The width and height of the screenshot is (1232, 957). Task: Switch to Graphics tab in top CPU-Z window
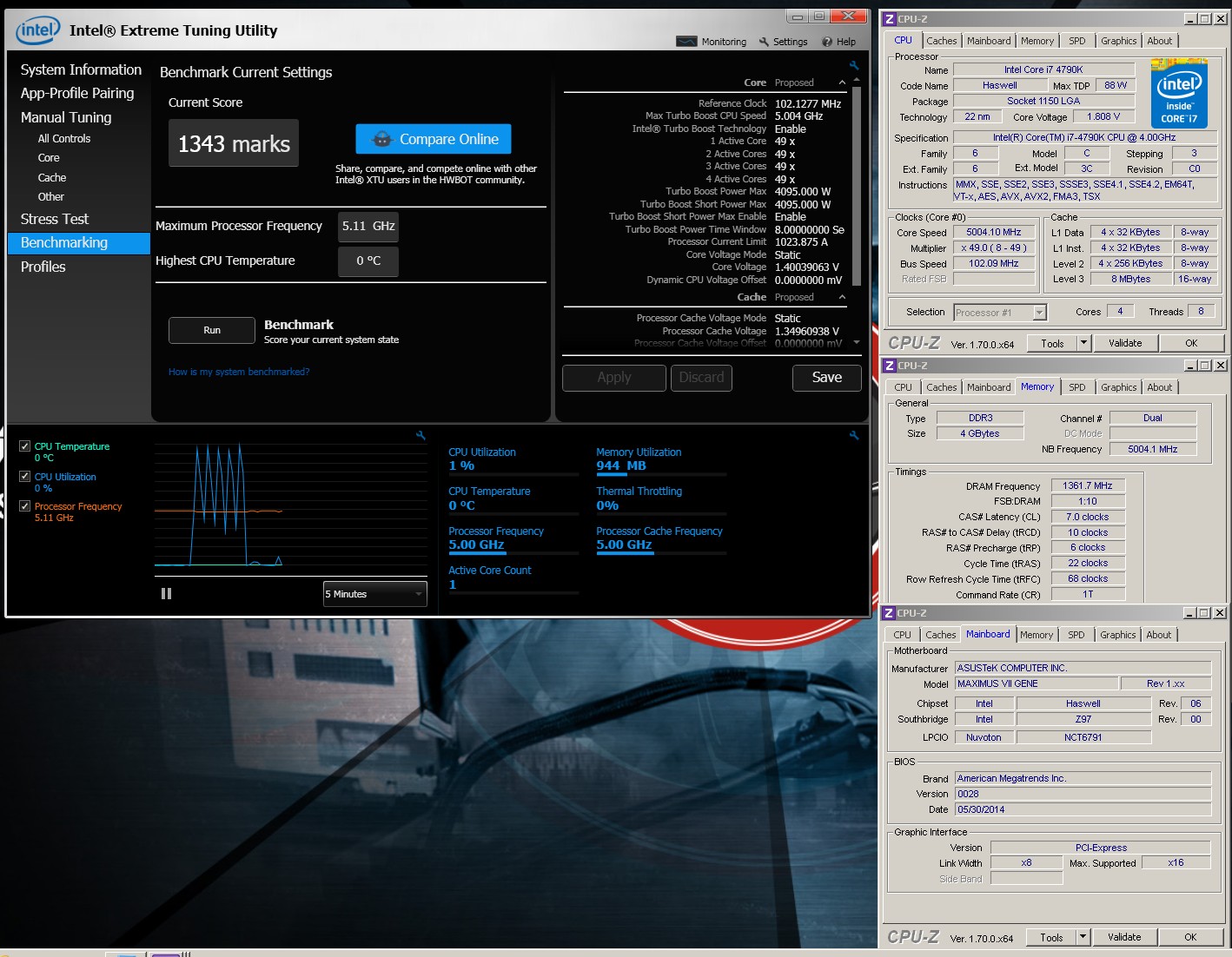pyautogui.click(x=1118, y=41)
